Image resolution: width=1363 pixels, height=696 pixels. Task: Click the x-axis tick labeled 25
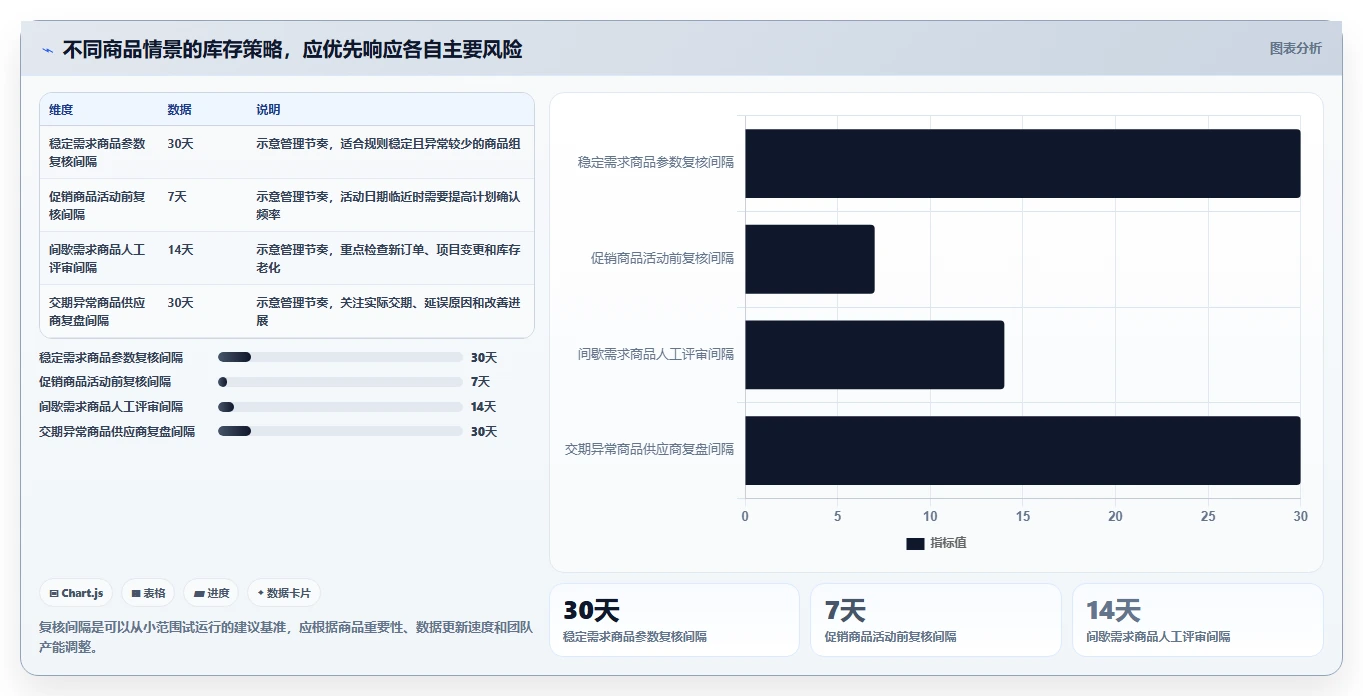[x=1208, y=517]
